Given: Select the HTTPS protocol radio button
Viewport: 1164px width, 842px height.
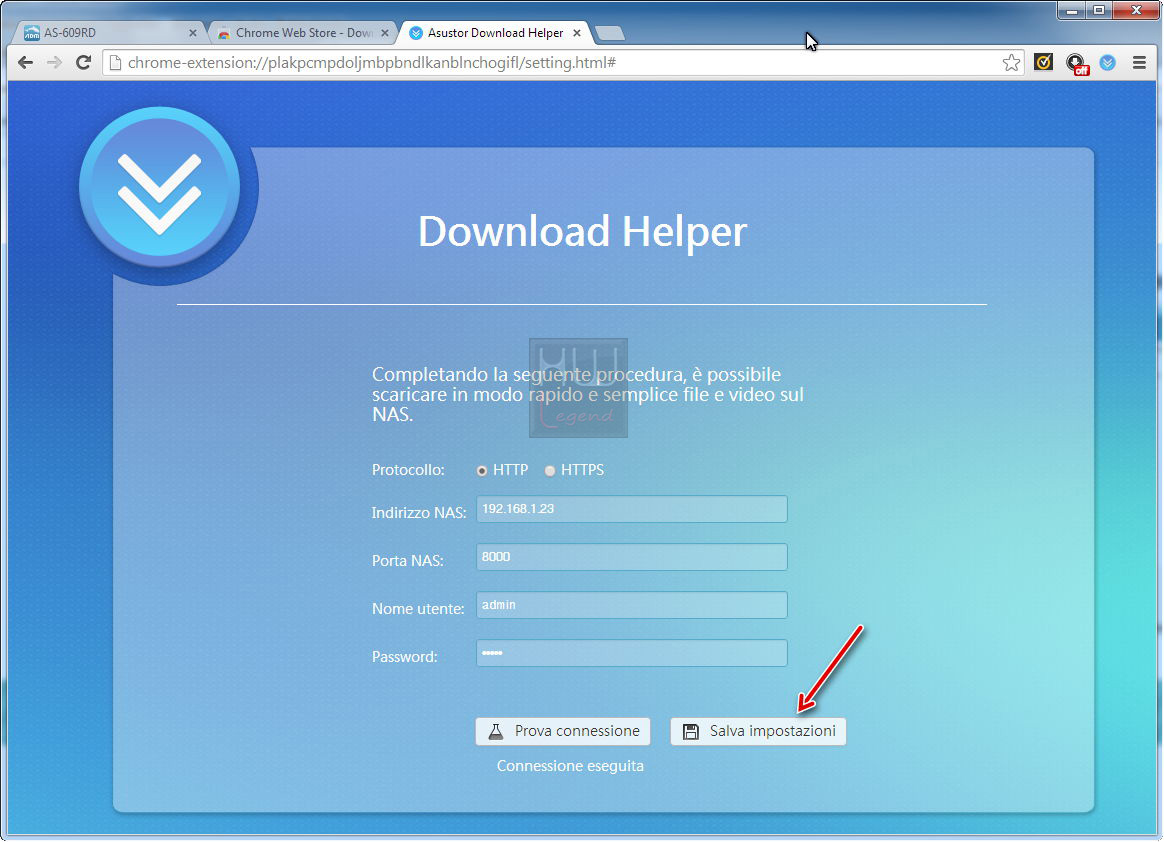Looking at the screenshot, I should pyautogui.click(x=550, y=471).
